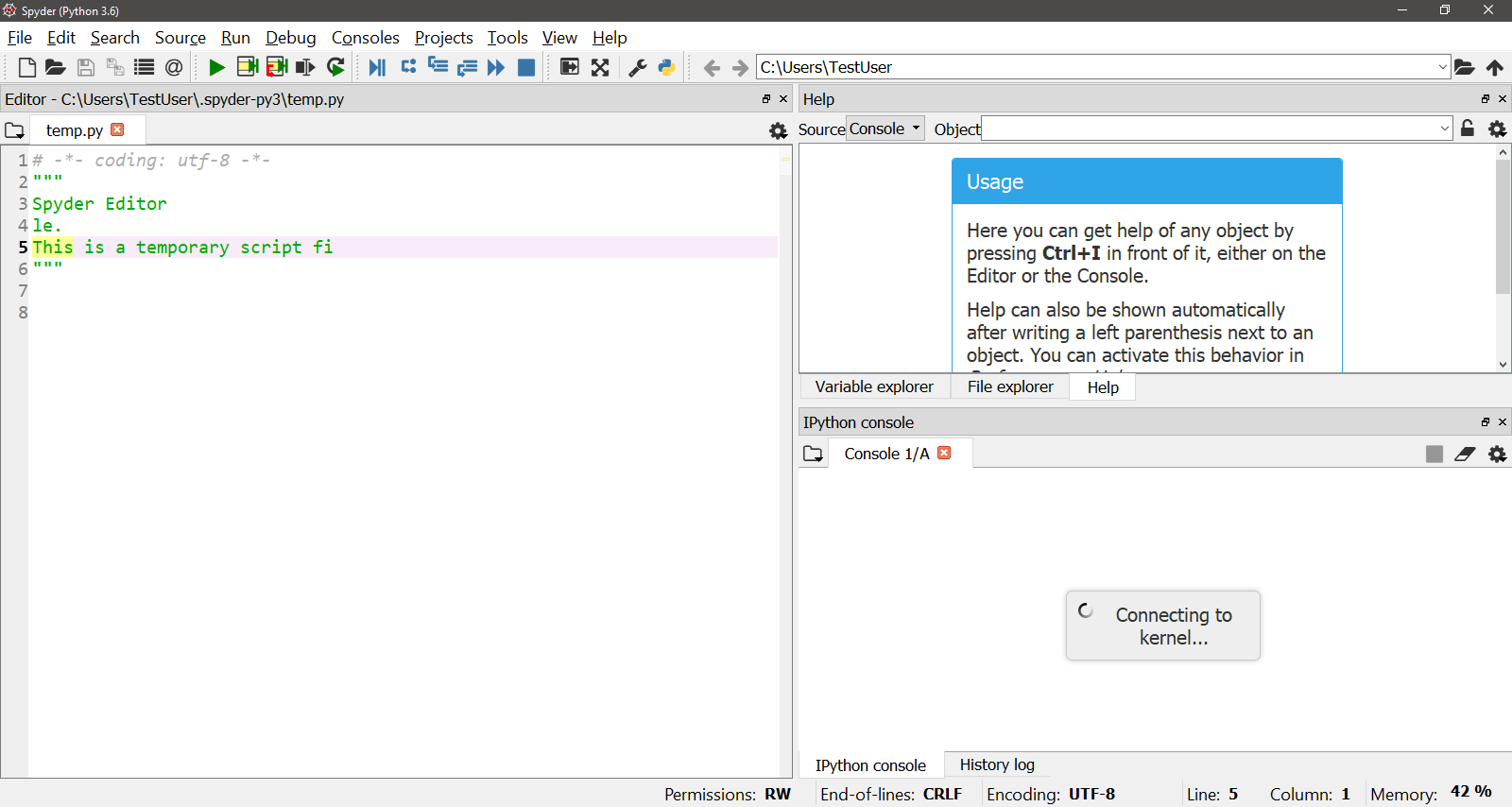The width and height of the screenshot is (1512, 807).
Task: Open the Edit menu
Action: (61, 38)
